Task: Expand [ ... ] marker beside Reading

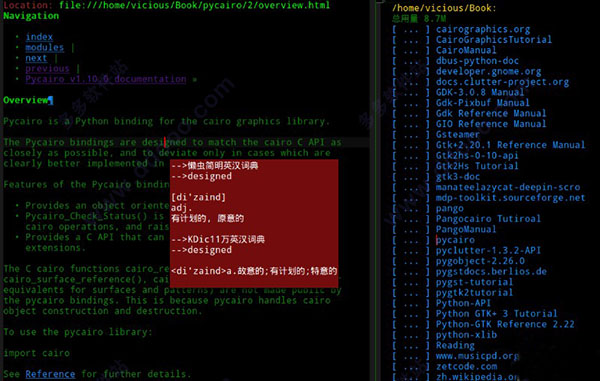Action: click(x=411, y=345)
